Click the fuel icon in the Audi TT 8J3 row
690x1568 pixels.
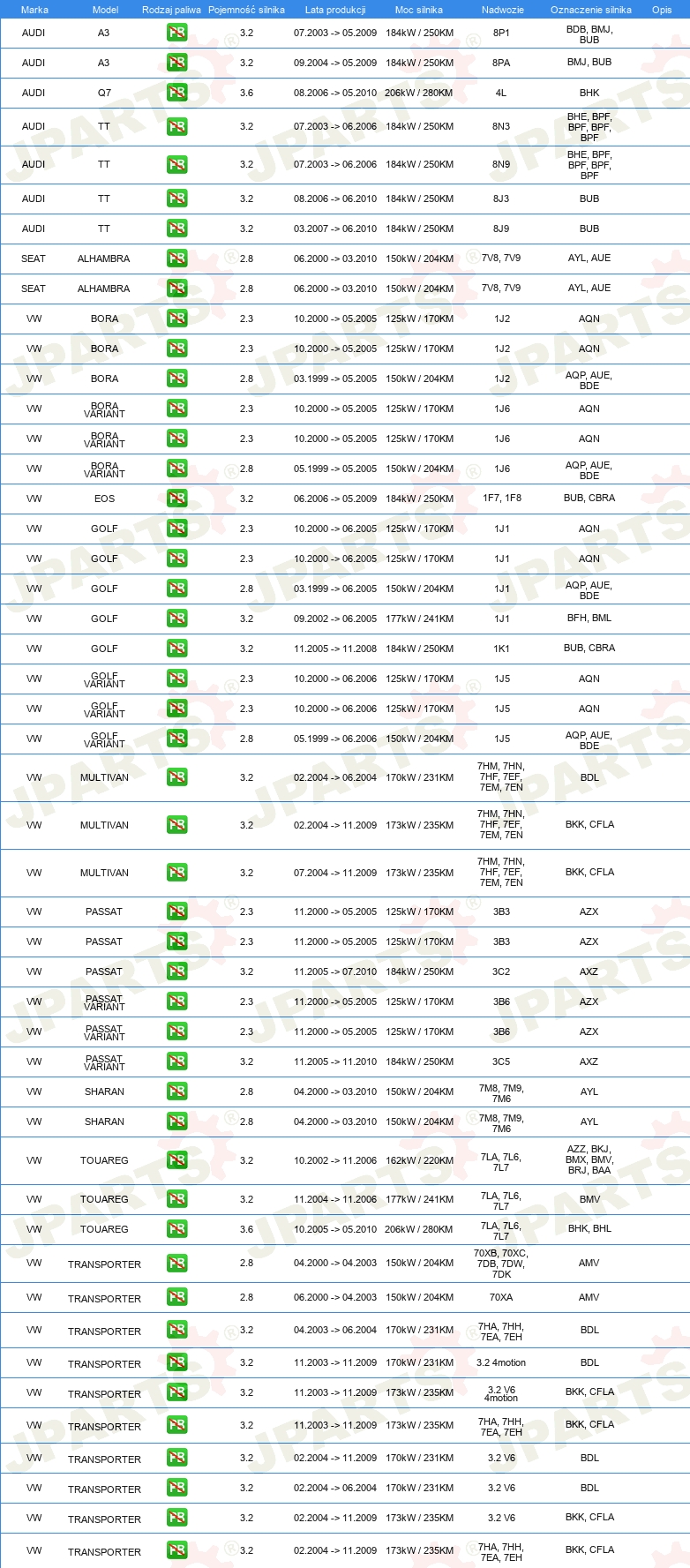[176, 199]
